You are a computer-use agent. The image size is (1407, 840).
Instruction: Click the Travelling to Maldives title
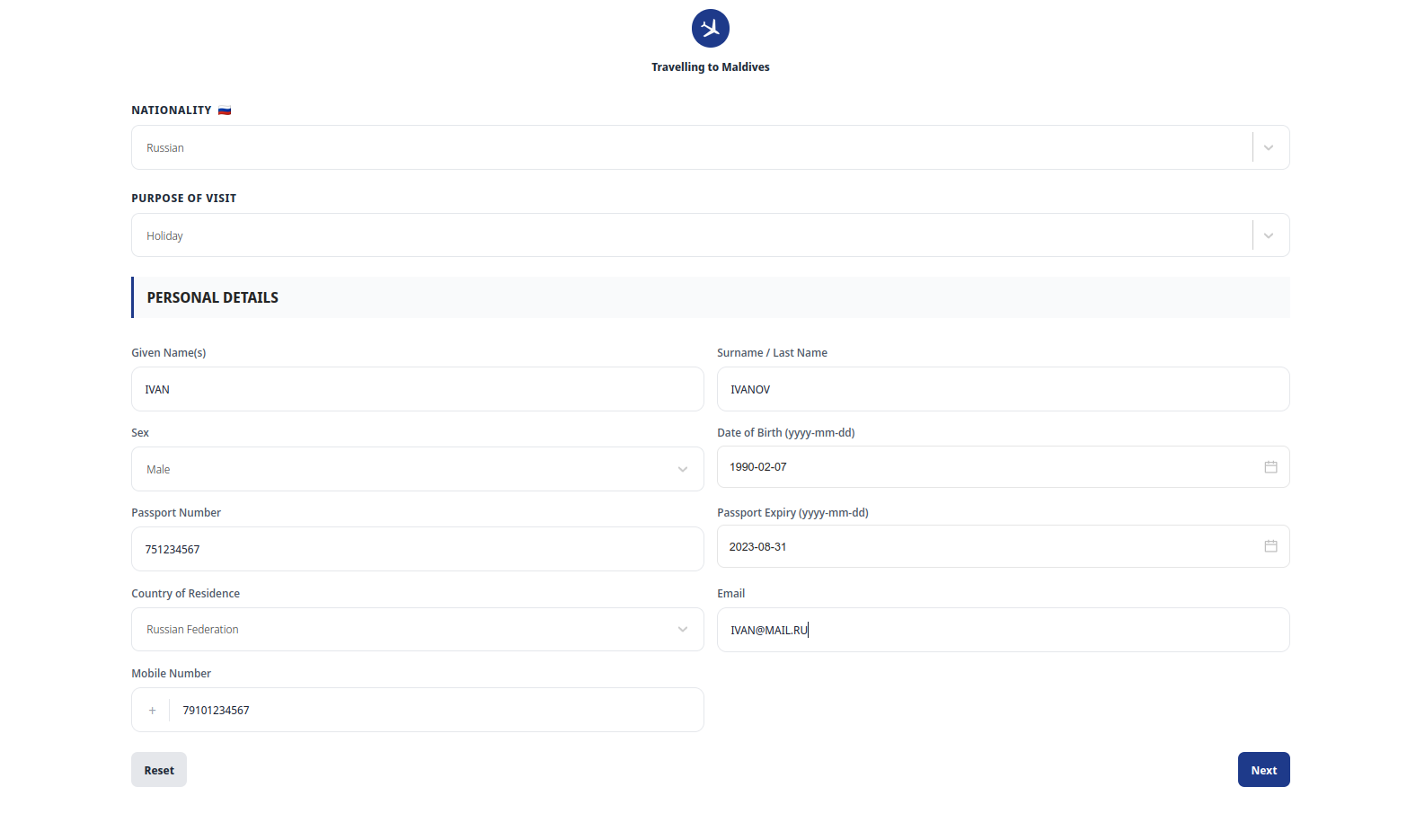click(x=710, y=67)
